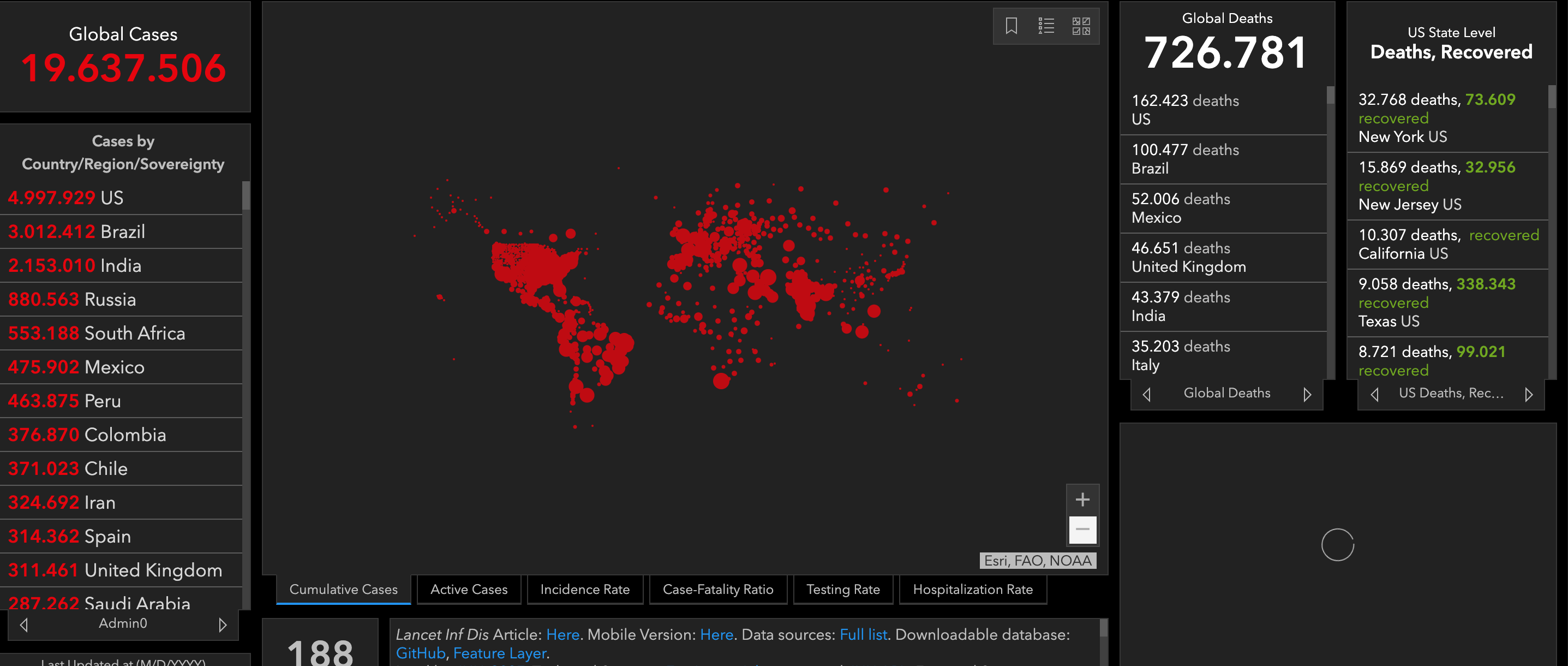
Task: Go to next panel after Admin0
Action: click(x=222, y=625)
